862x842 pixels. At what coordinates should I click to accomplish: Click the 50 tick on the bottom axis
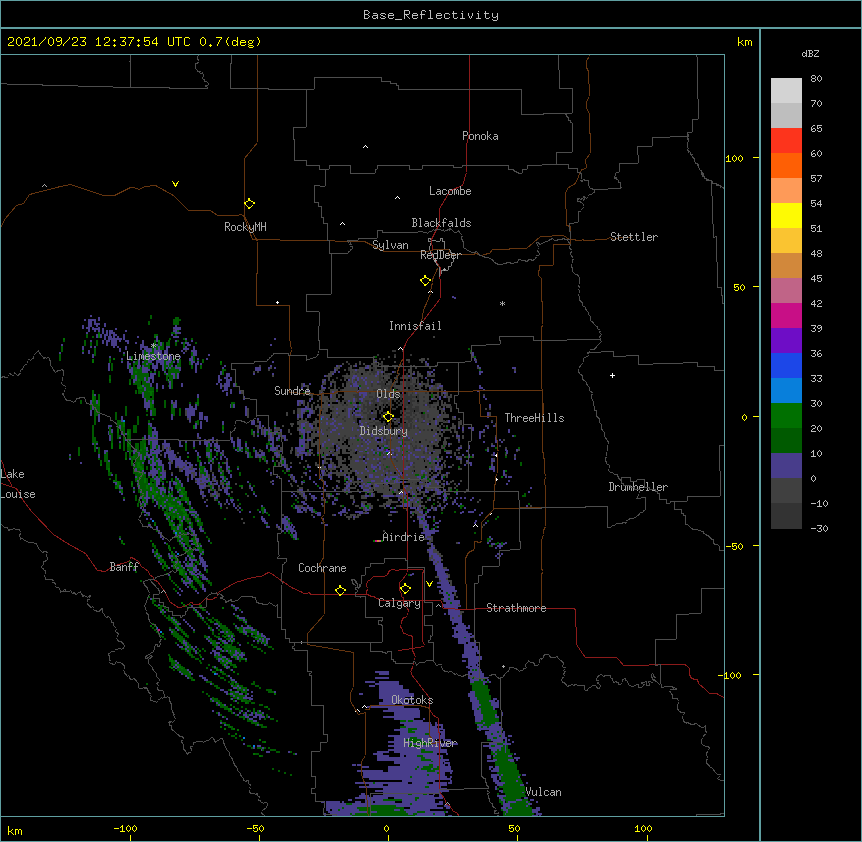point(514,828)
